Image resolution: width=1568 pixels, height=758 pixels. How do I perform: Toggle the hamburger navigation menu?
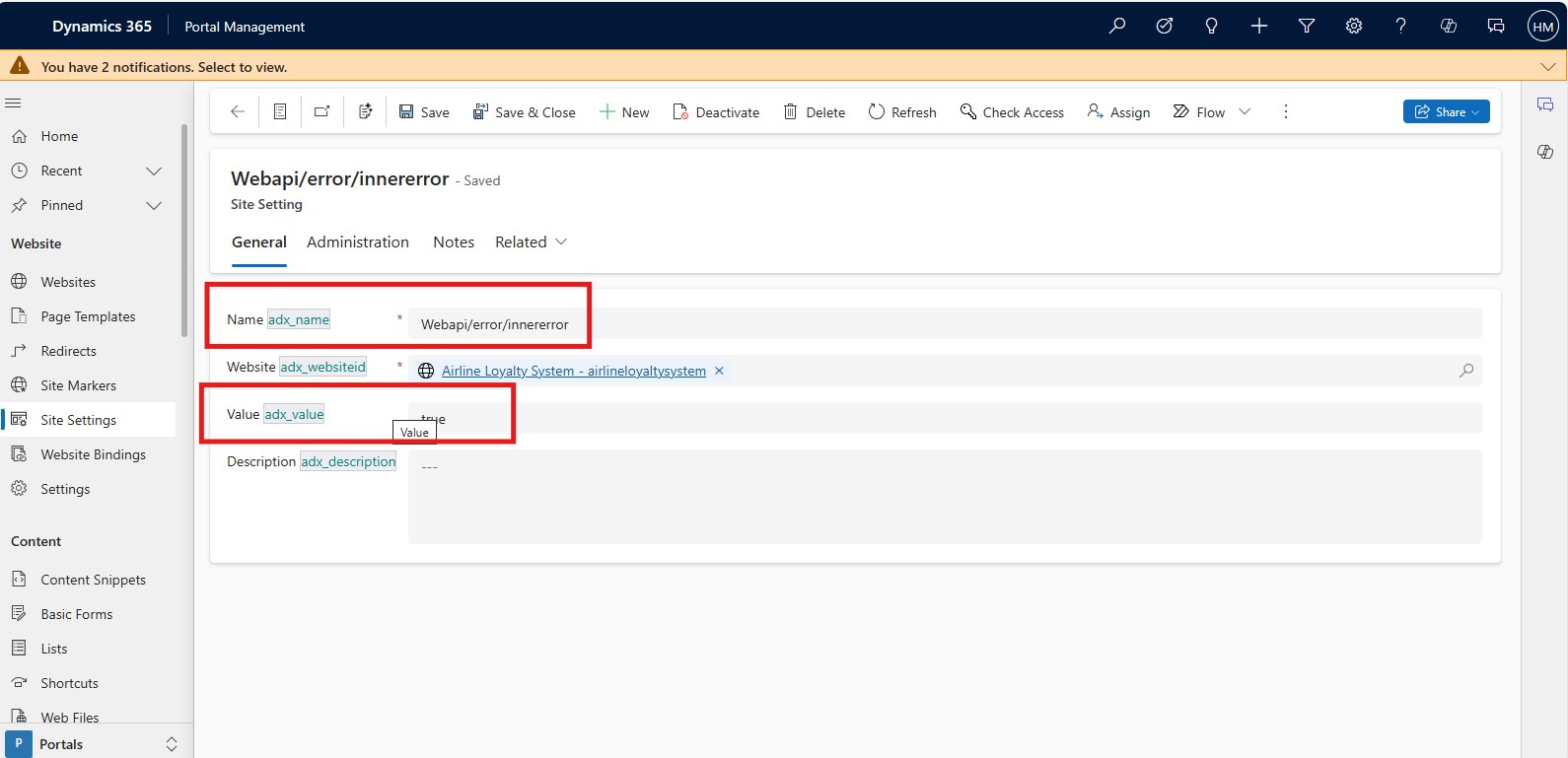[14, 103]
